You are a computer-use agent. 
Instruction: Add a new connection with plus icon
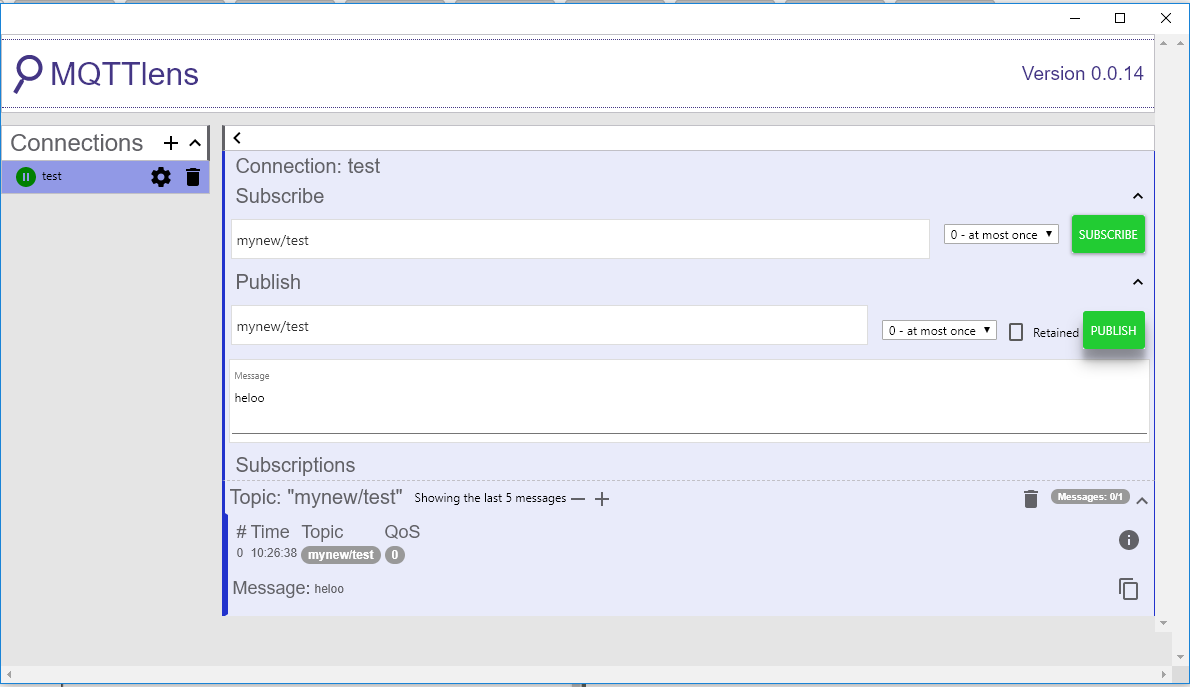171,143
